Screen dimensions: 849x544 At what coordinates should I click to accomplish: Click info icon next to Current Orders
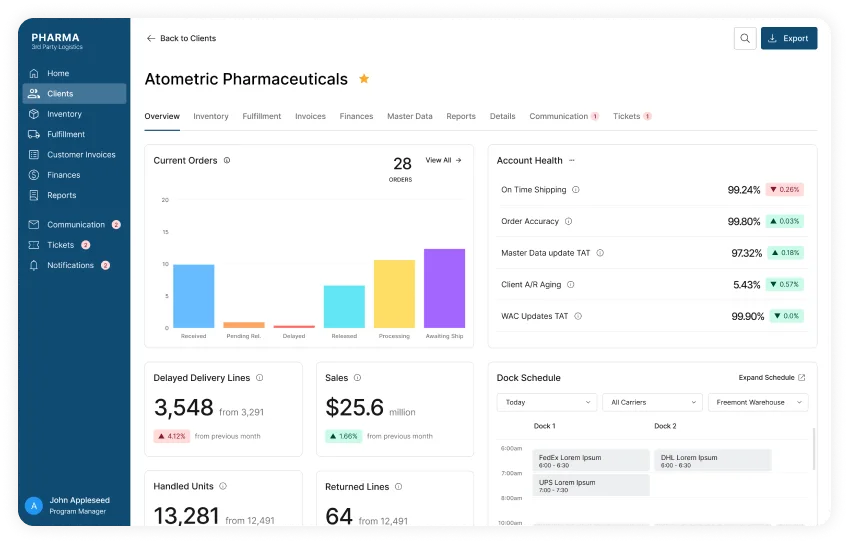coord(227,160)
